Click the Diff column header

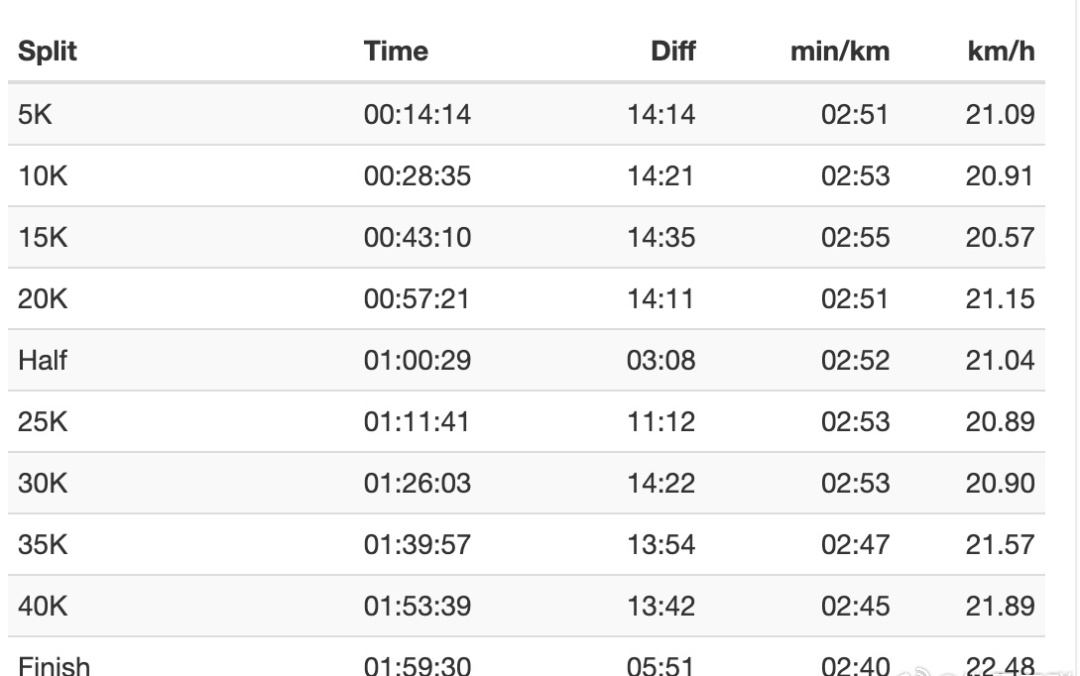[672, 52]
